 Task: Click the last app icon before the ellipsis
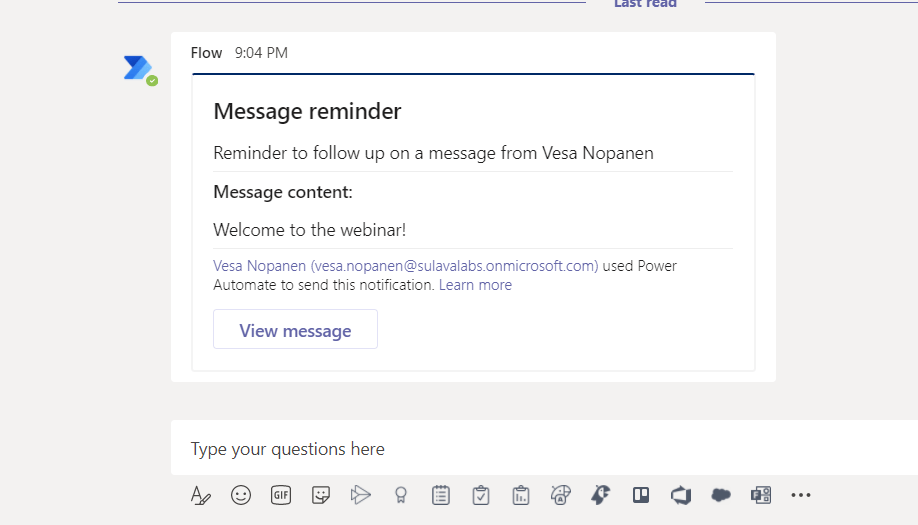761,495
